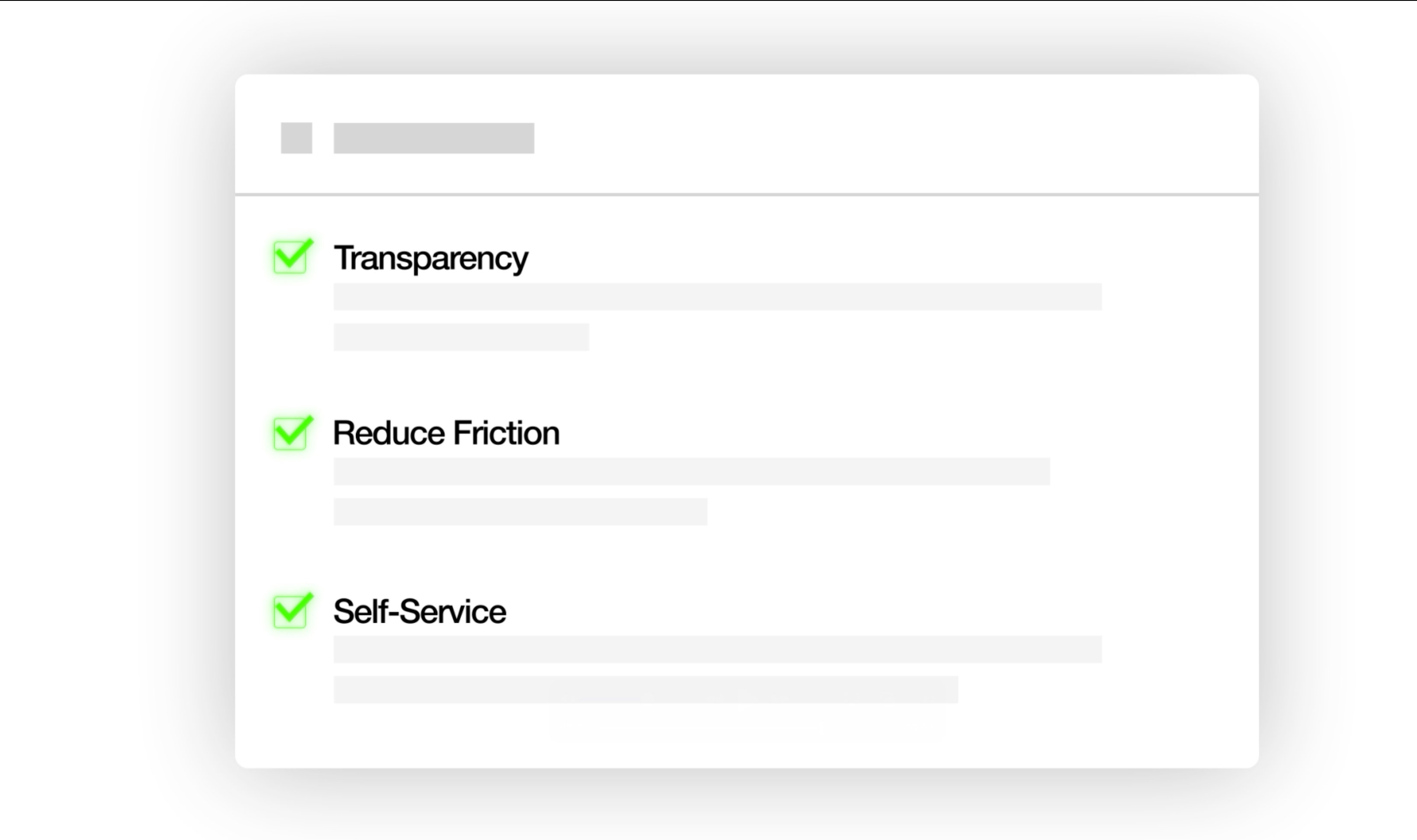Click the last placeholder line under Self-Service

(645, 689)
